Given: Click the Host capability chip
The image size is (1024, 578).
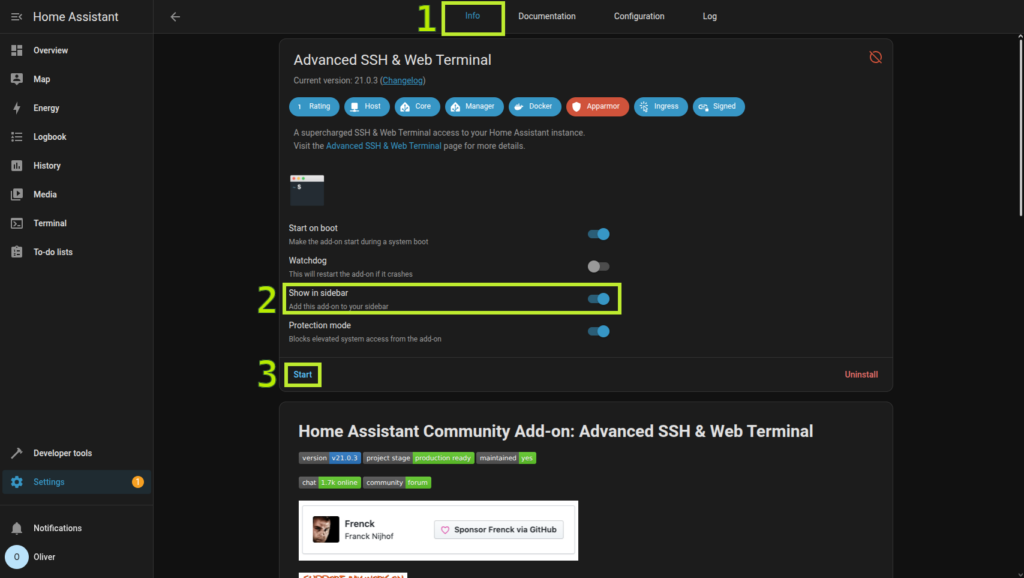Looking at the screenshot, I should (367, 106).
